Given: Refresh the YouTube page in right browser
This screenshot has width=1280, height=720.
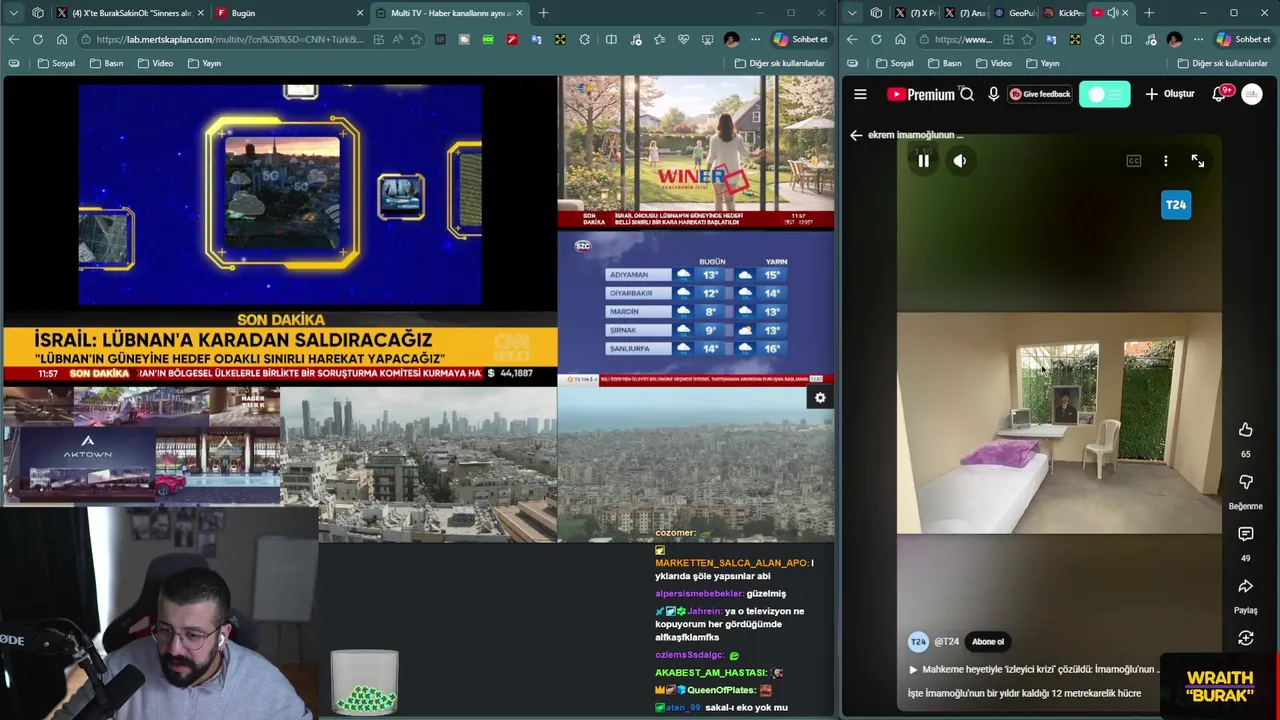Looking at the screenshot, I should [x=876, y=39].
